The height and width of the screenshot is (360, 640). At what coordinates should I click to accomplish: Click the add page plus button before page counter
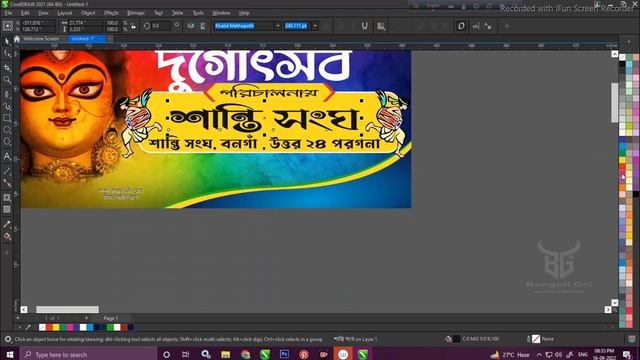tap(18, 318)
